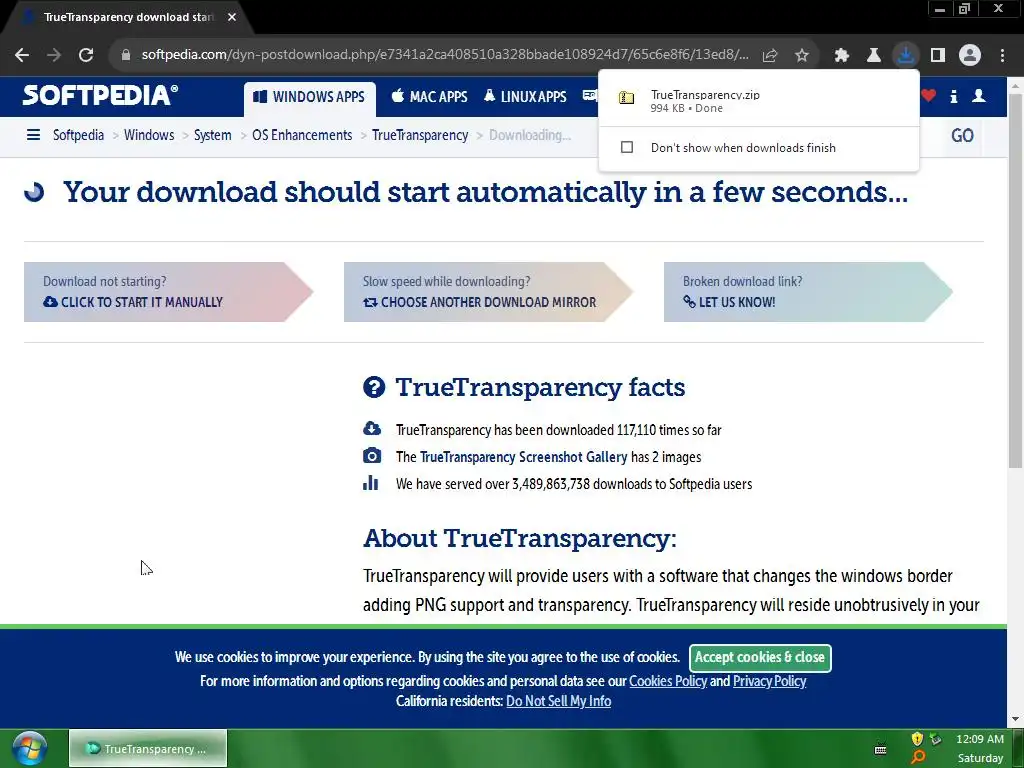Viewport: 1024px width, 768px height.
Task: Share this page using the share icon
Action: [x=770, y=56]
